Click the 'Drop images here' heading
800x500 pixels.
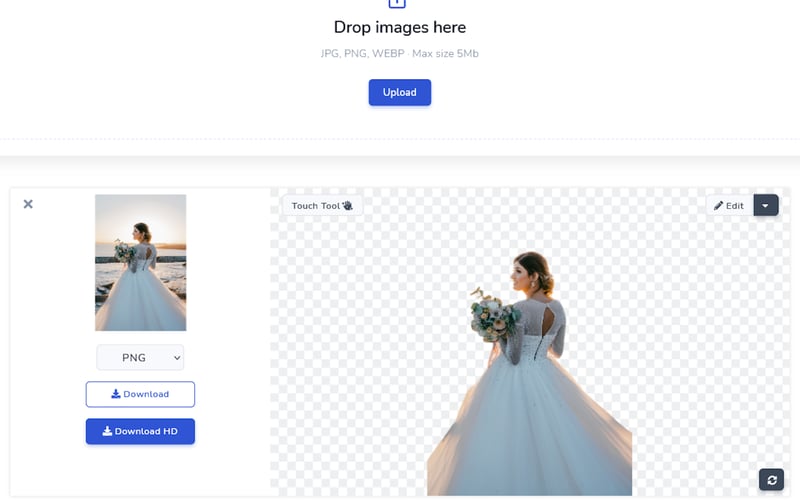click(399, 27)
